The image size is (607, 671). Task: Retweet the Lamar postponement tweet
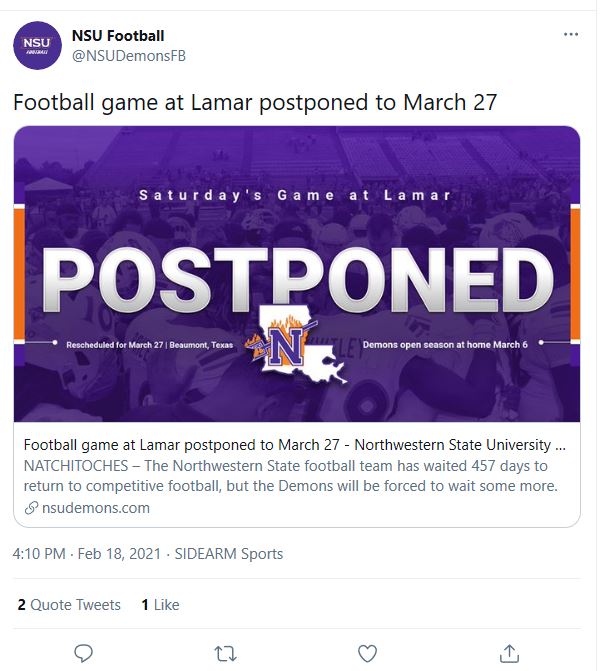[x=226, y=653]
